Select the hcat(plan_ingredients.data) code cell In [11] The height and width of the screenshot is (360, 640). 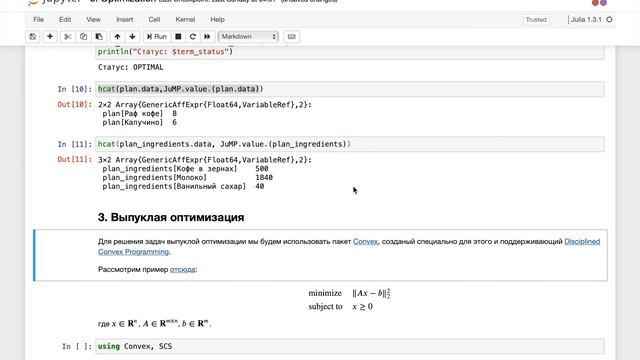tap(350, 144)
